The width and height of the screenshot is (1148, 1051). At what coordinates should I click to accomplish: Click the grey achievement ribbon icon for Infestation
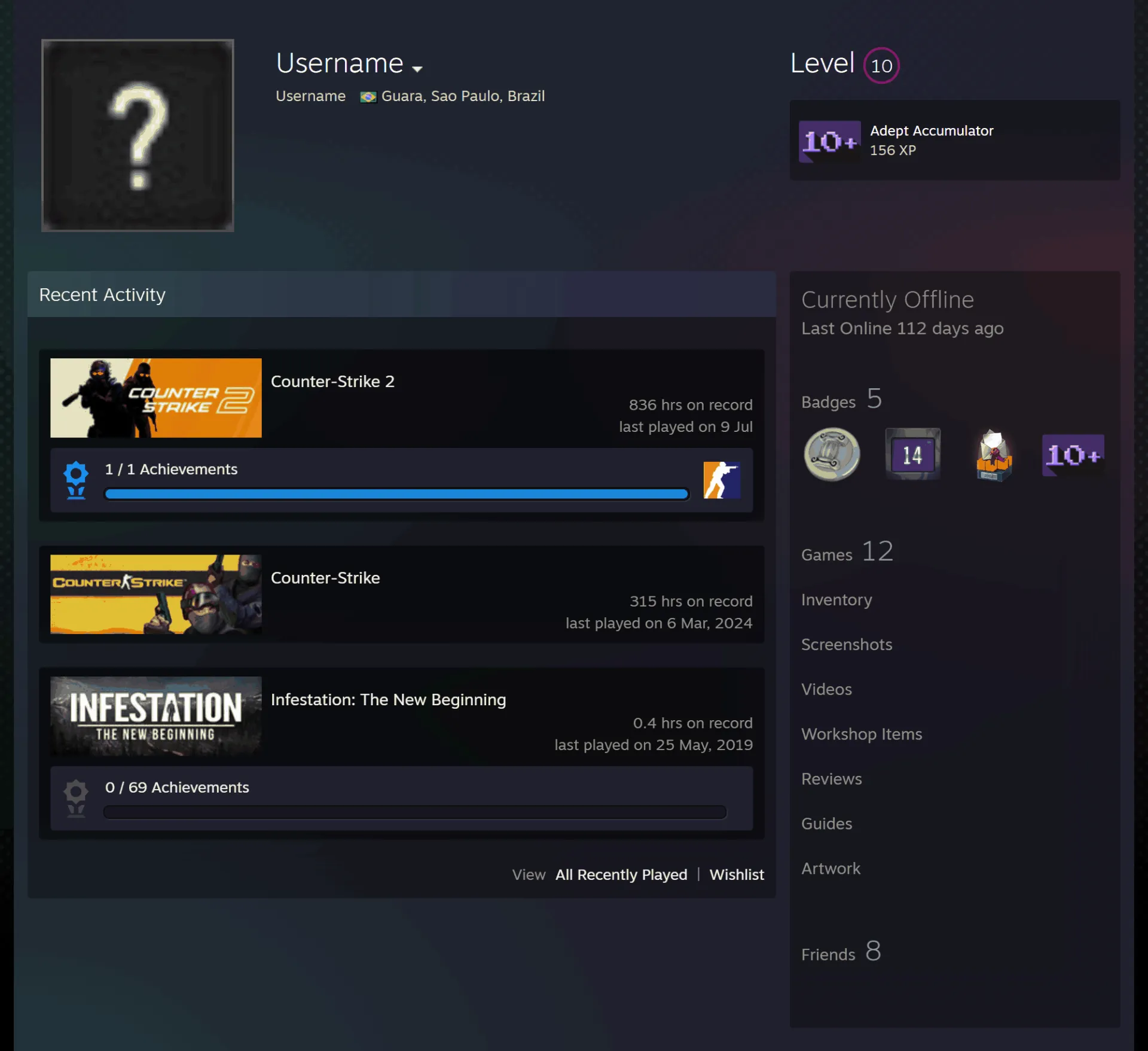(x=76, y=798)
